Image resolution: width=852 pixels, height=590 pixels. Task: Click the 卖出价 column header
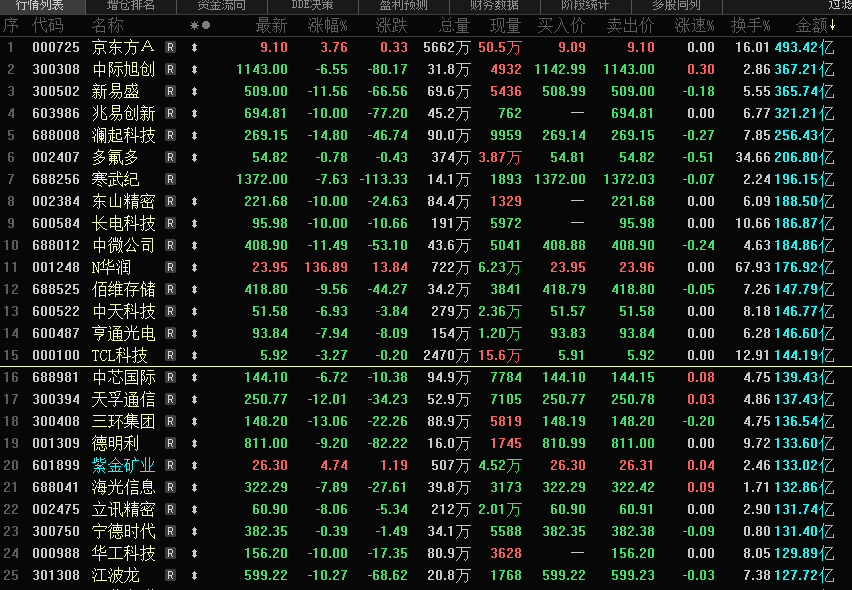(x=630, y=25)
